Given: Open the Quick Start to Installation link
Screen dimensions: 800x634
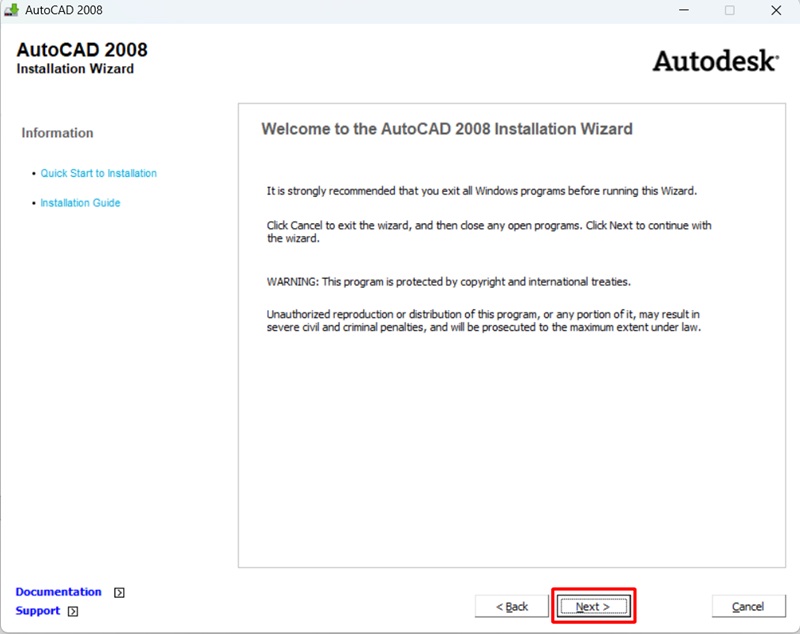Looking at the screenshot, I should tap(98, 173).
